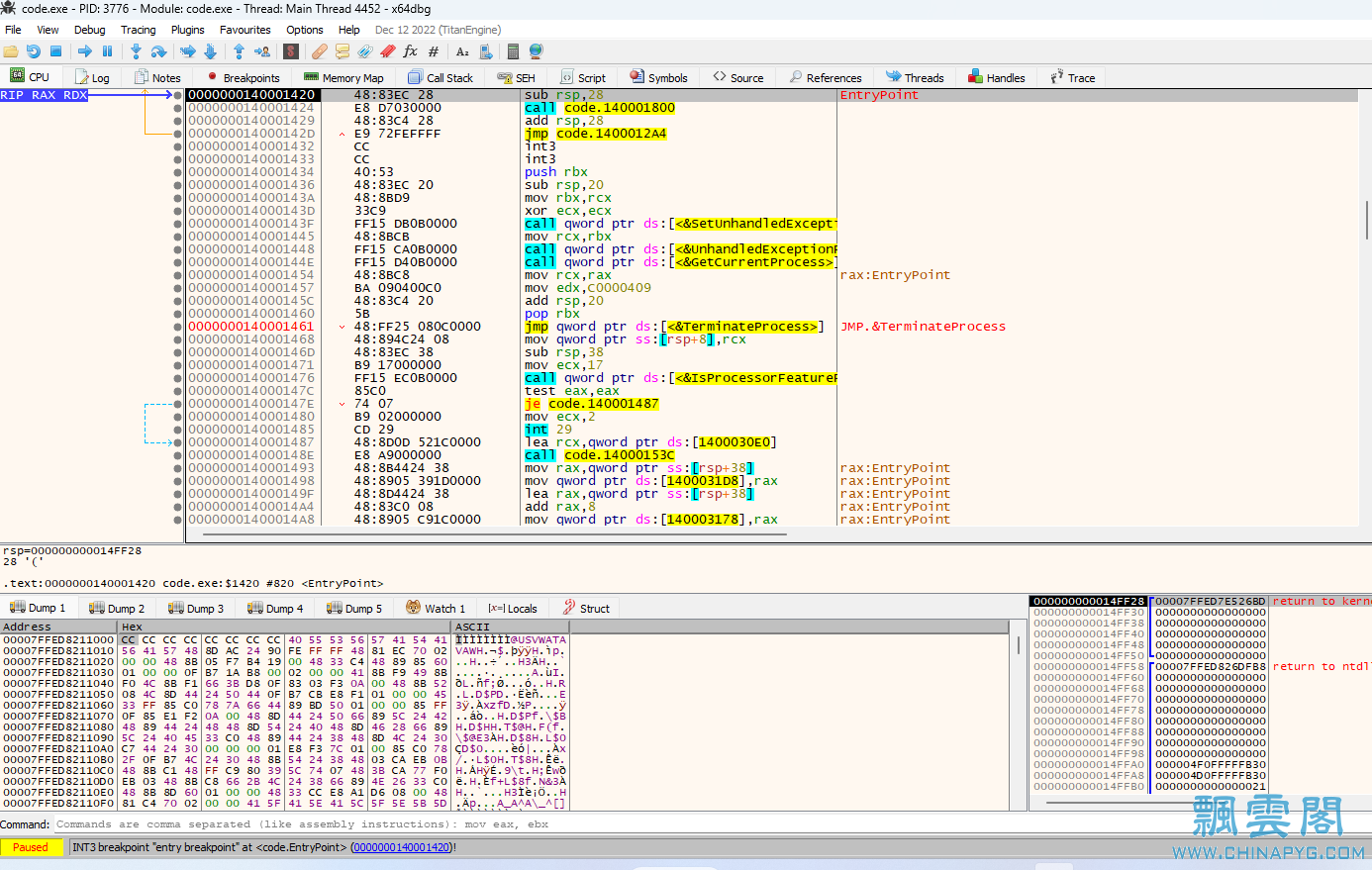Select the Watch 1 tab

pyautogui.click(x=436, y=608)
